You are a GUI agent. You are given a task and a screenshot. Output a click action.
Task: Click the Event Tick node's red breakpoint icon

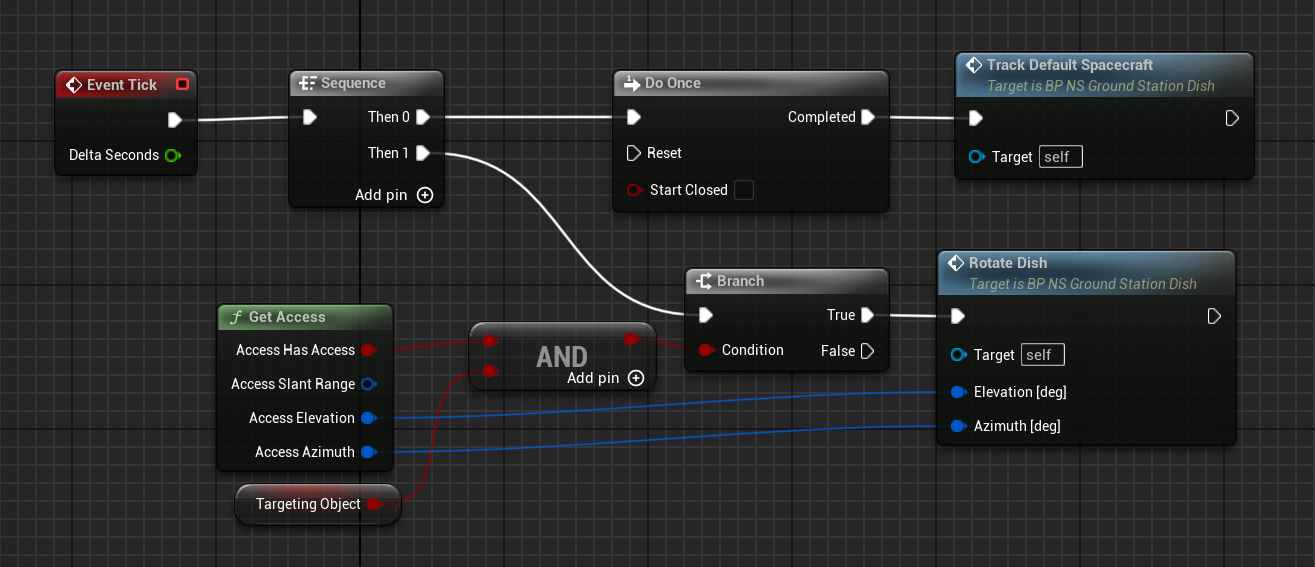point(181,85)
